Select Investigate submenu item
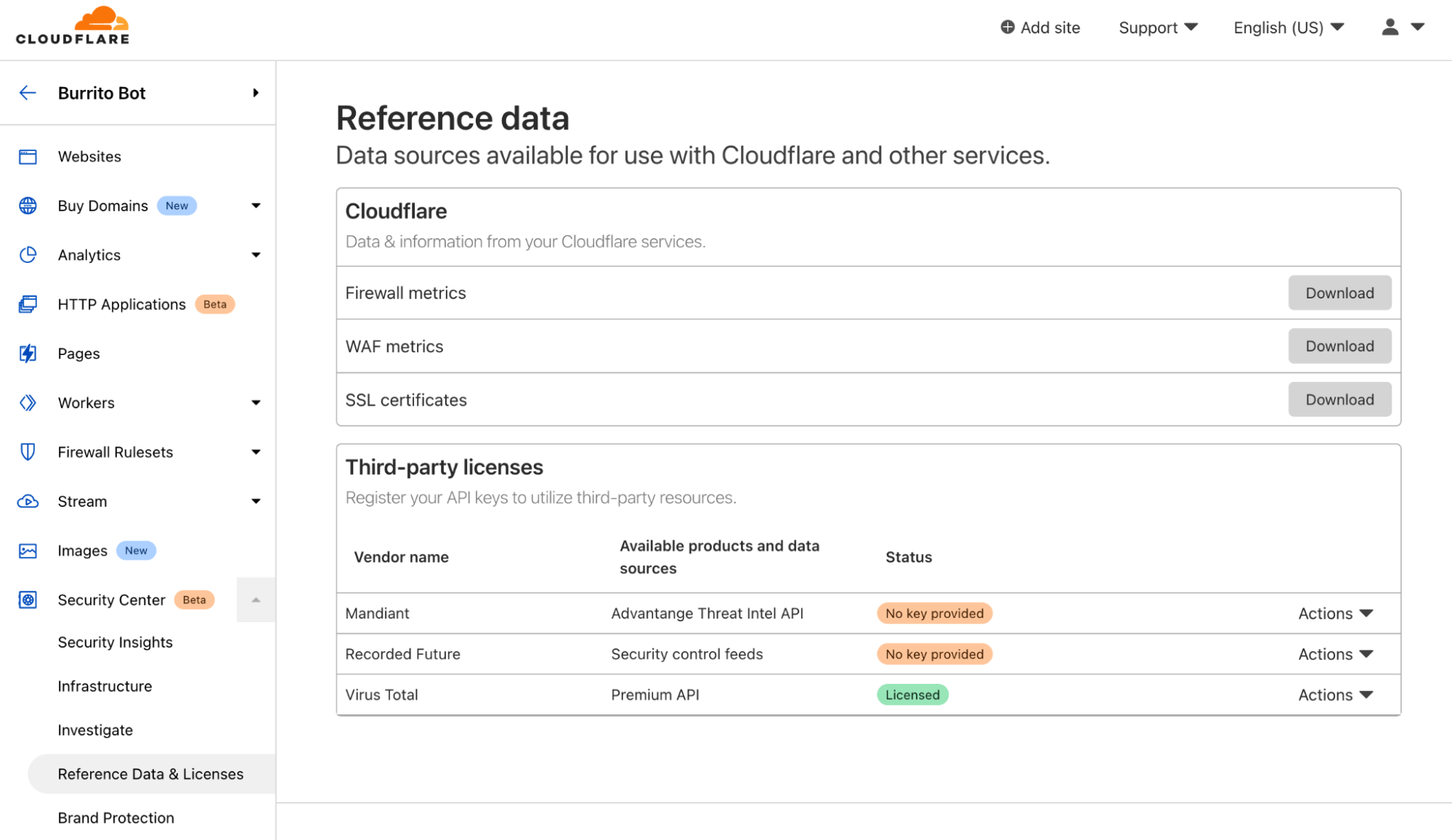Image resolution: width=1452 pixels, height=840 pixels. tap(95, 730)
